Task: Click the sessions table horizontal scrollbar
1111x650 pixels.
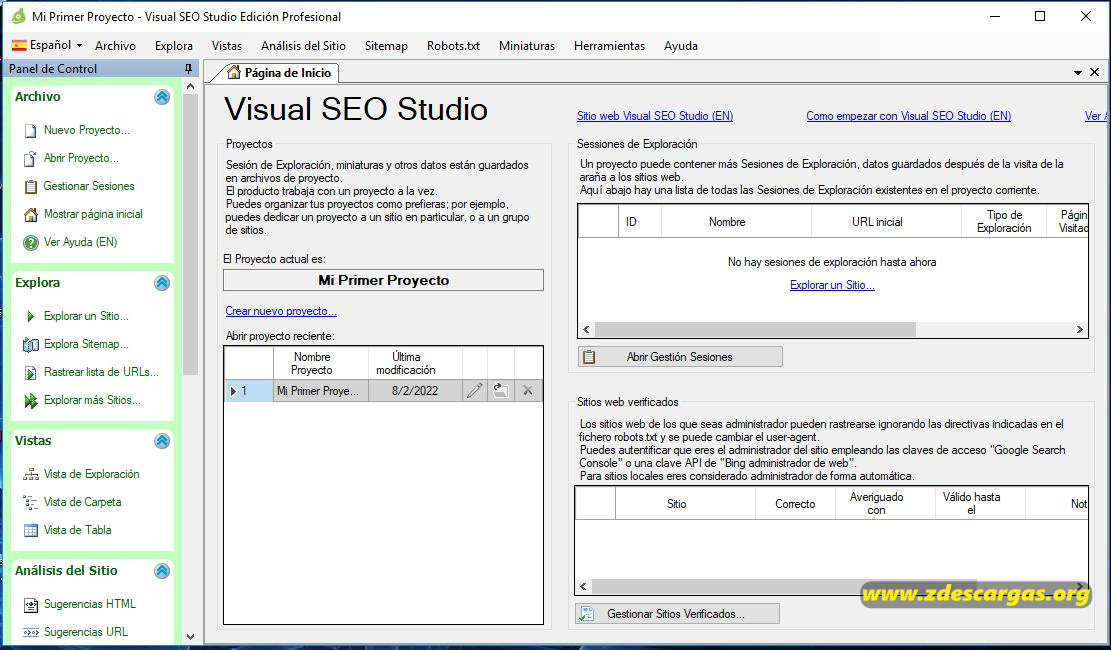Action: click(x=755, y=330)
